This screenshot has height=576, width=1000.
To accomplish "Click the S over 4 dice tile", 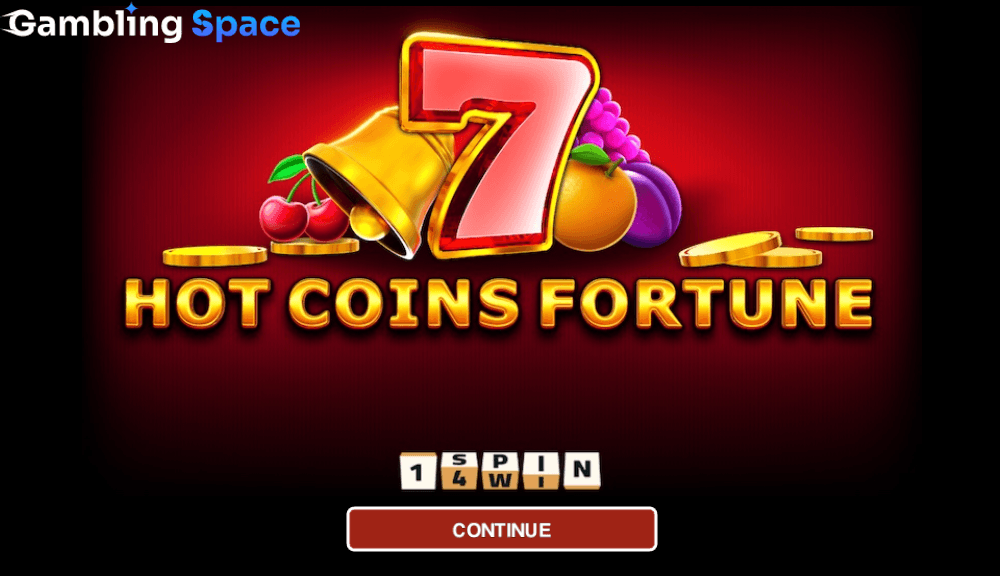I will [x=459, y=471].
